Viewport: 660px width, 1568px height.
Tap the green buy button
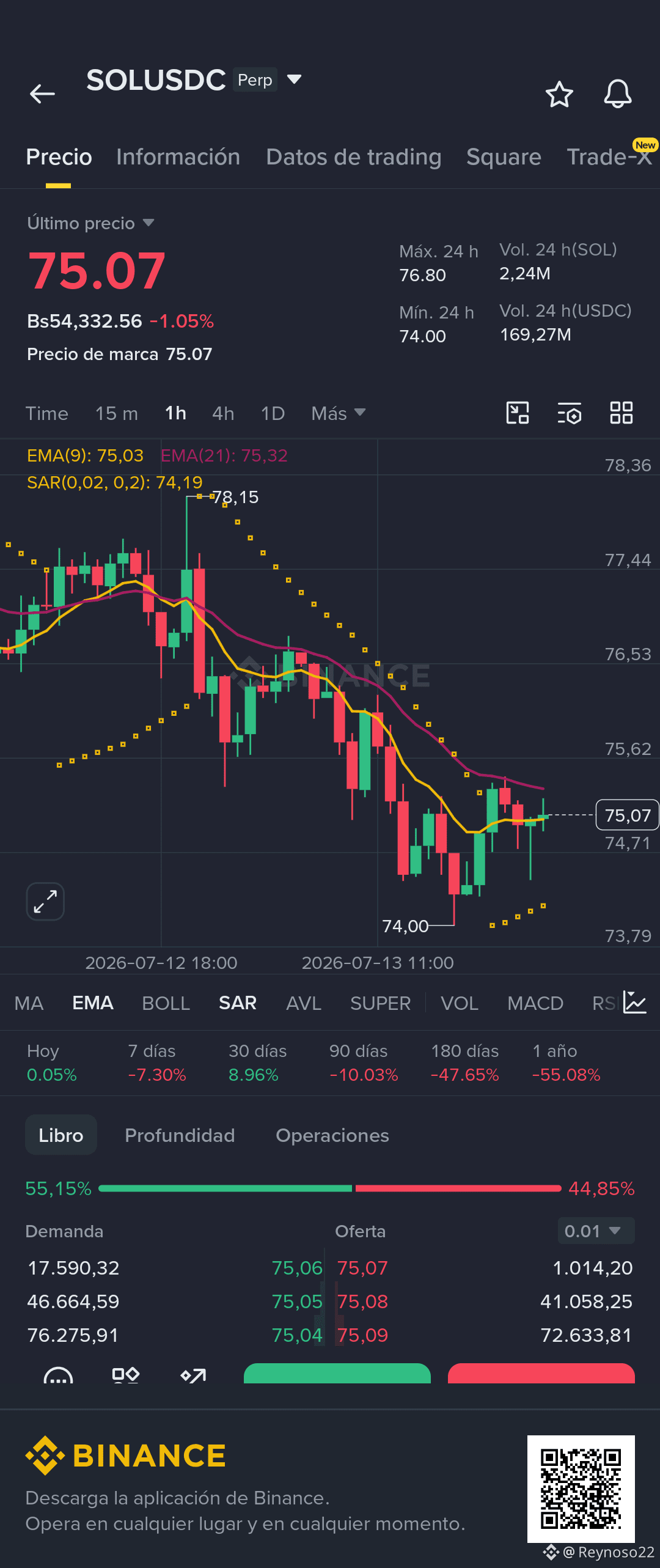[x=337, y=1374]
